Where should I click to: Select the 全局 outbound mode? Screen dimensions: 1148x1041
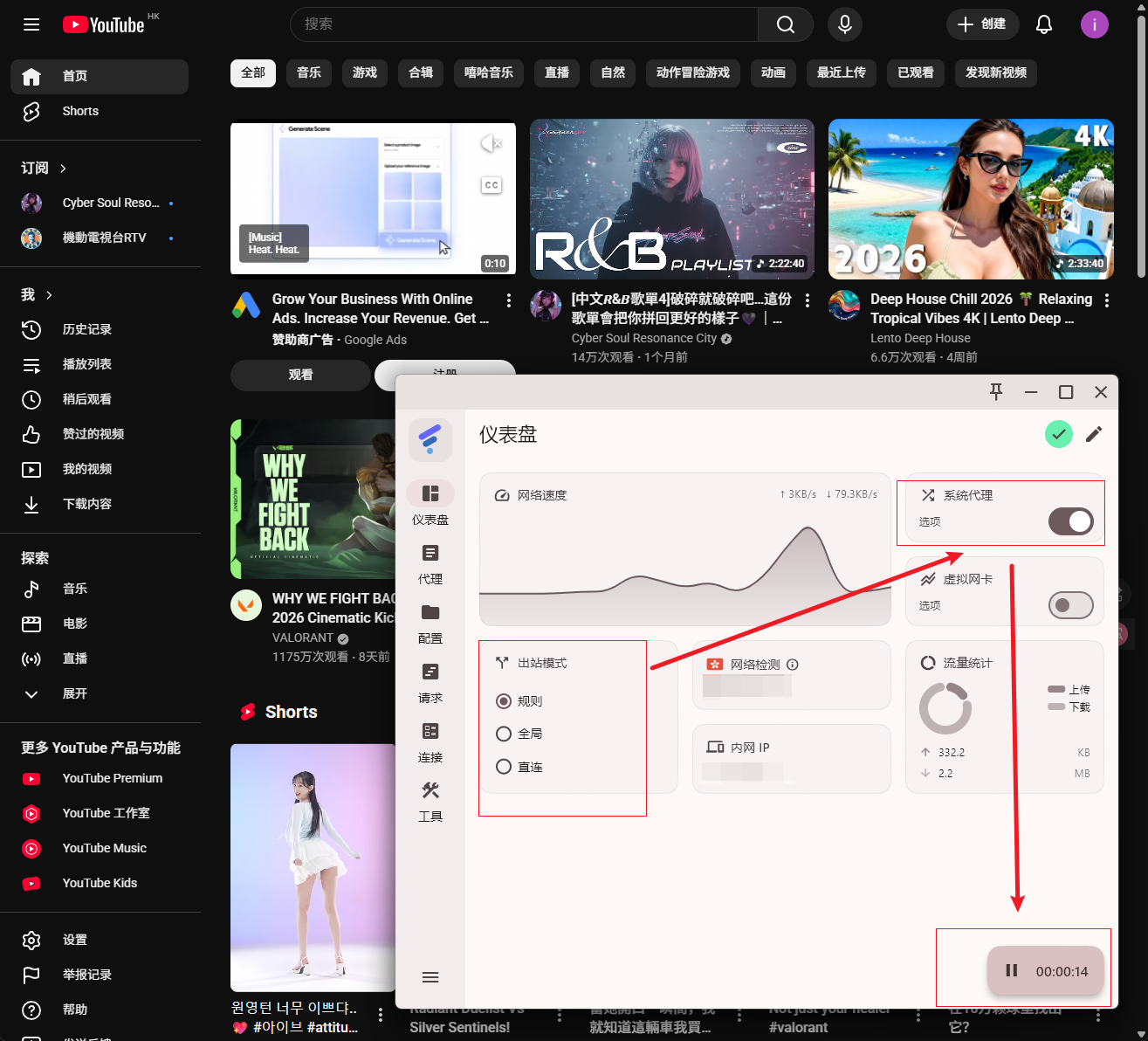coord(504,734)
